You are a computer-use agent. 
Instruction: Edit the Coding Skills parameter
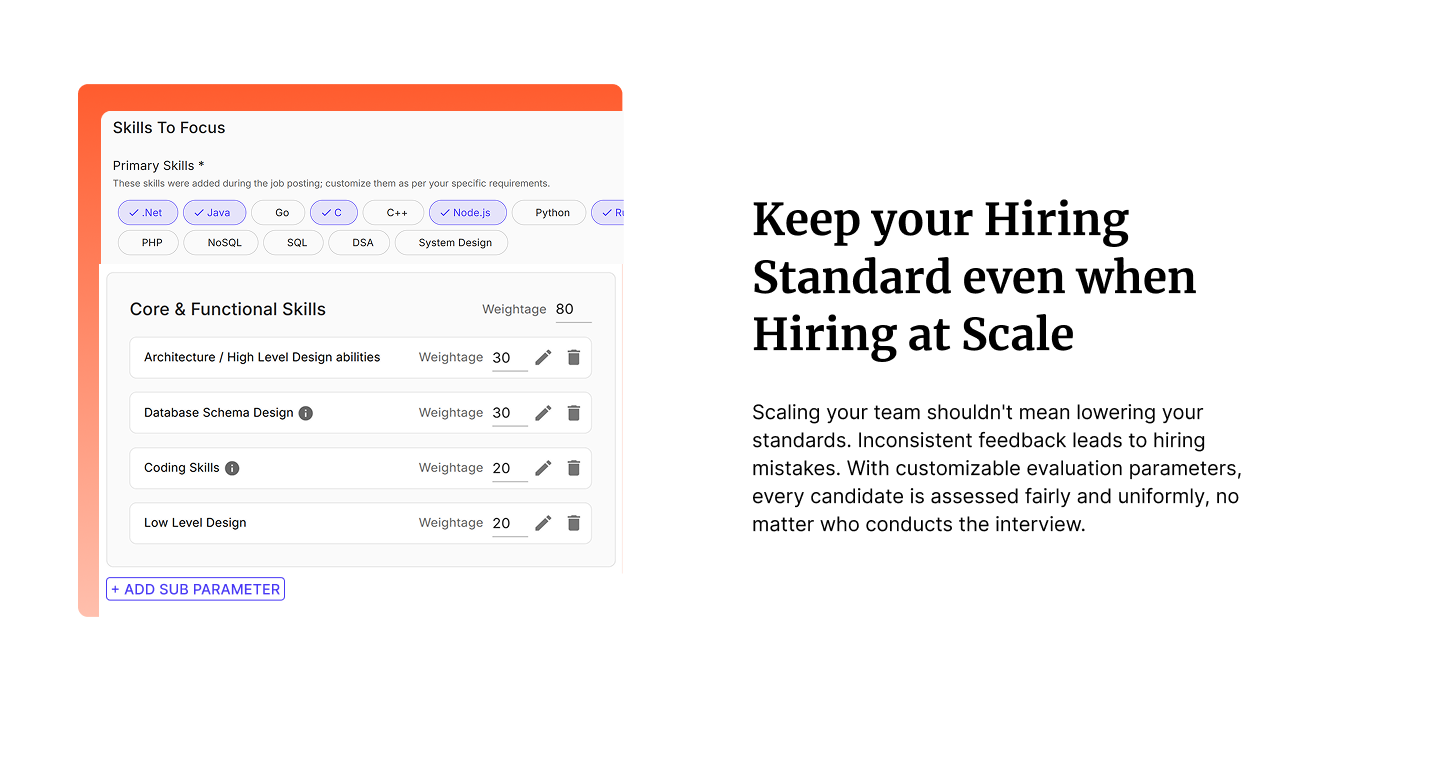tap(543, 467)
